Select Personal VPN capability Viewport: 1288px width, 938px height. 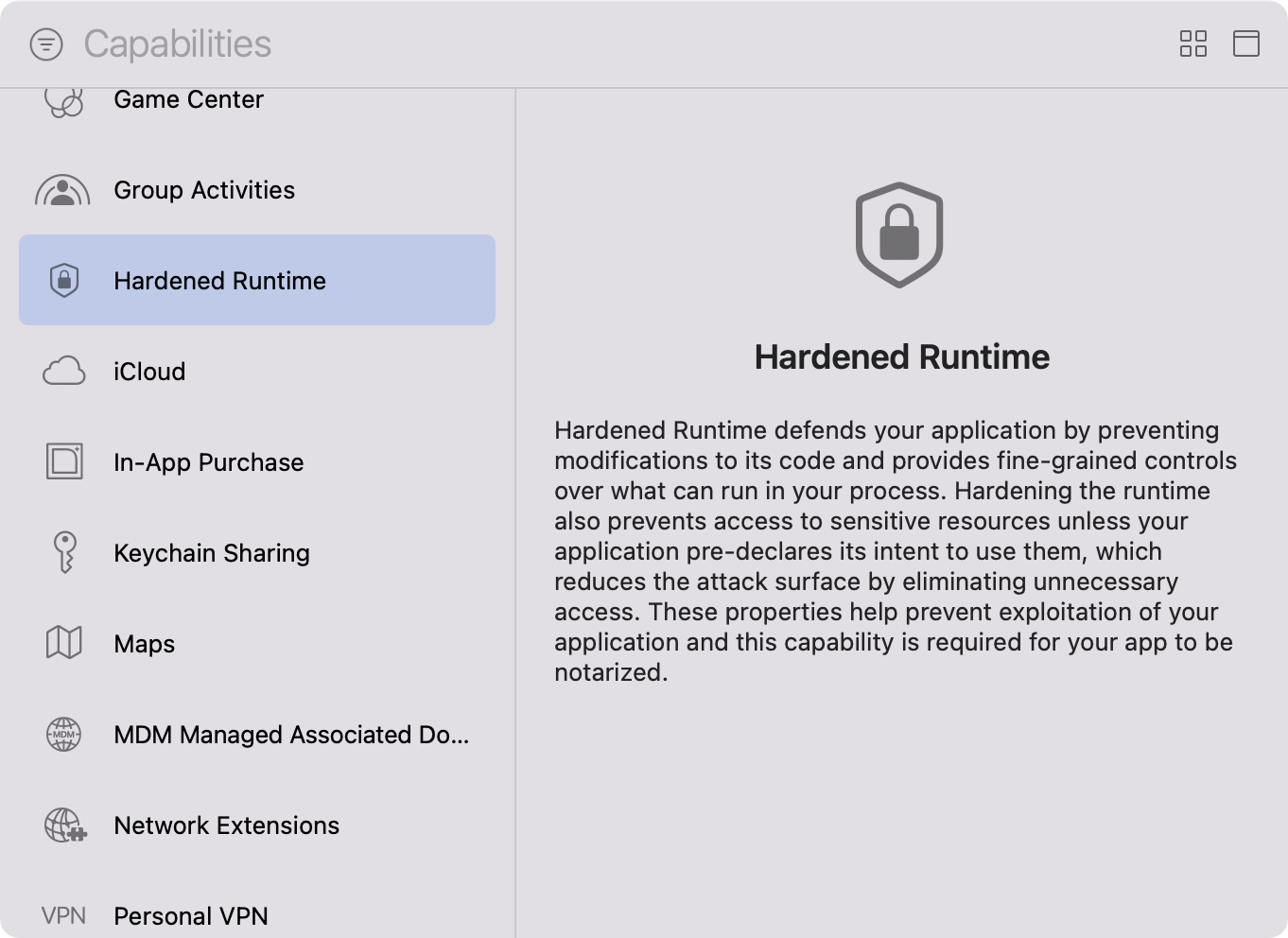point(257,904)
